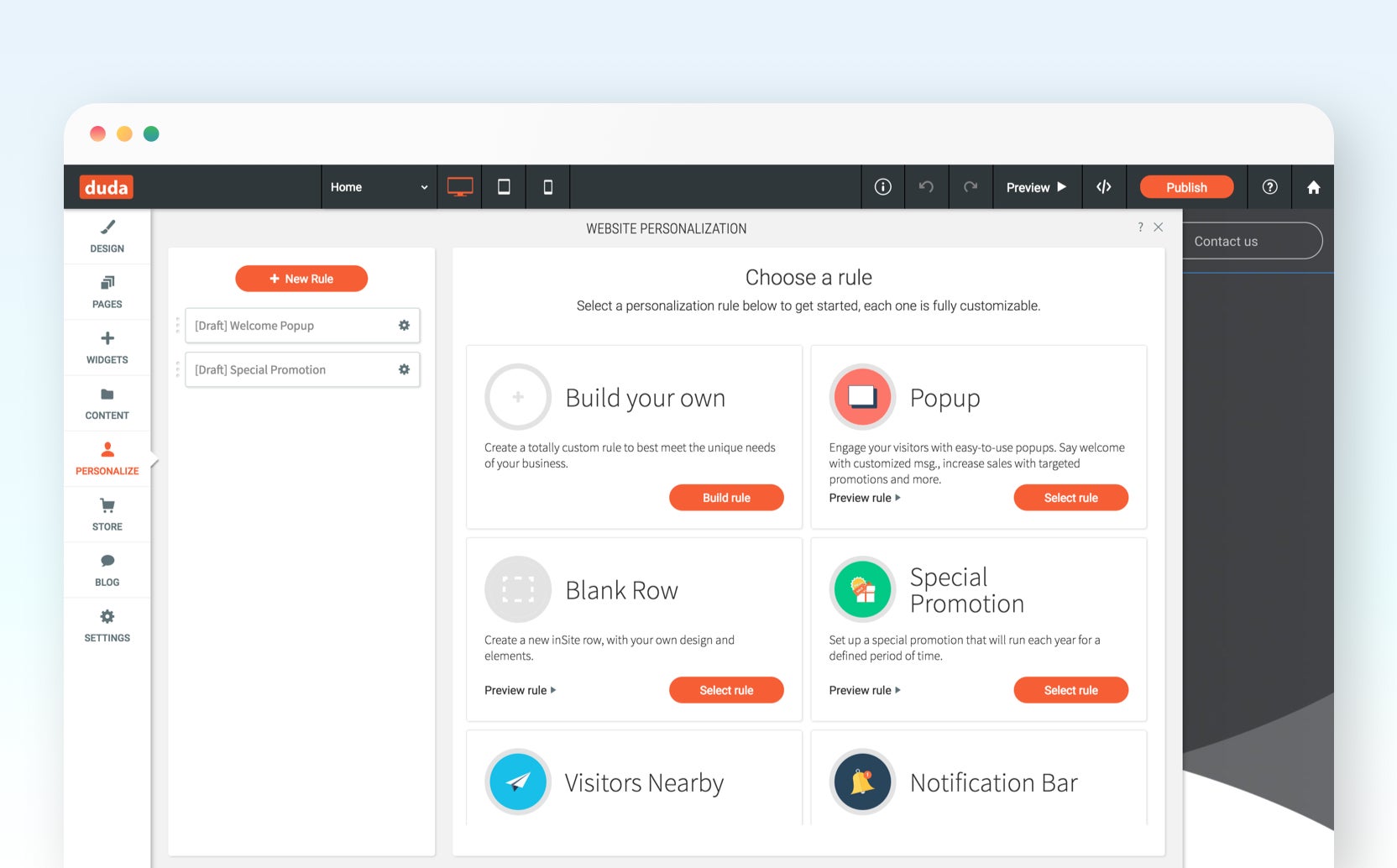Select rule for Special Promotion
The width and height of the screenshot is (1397, 868).
point(1070,690)
